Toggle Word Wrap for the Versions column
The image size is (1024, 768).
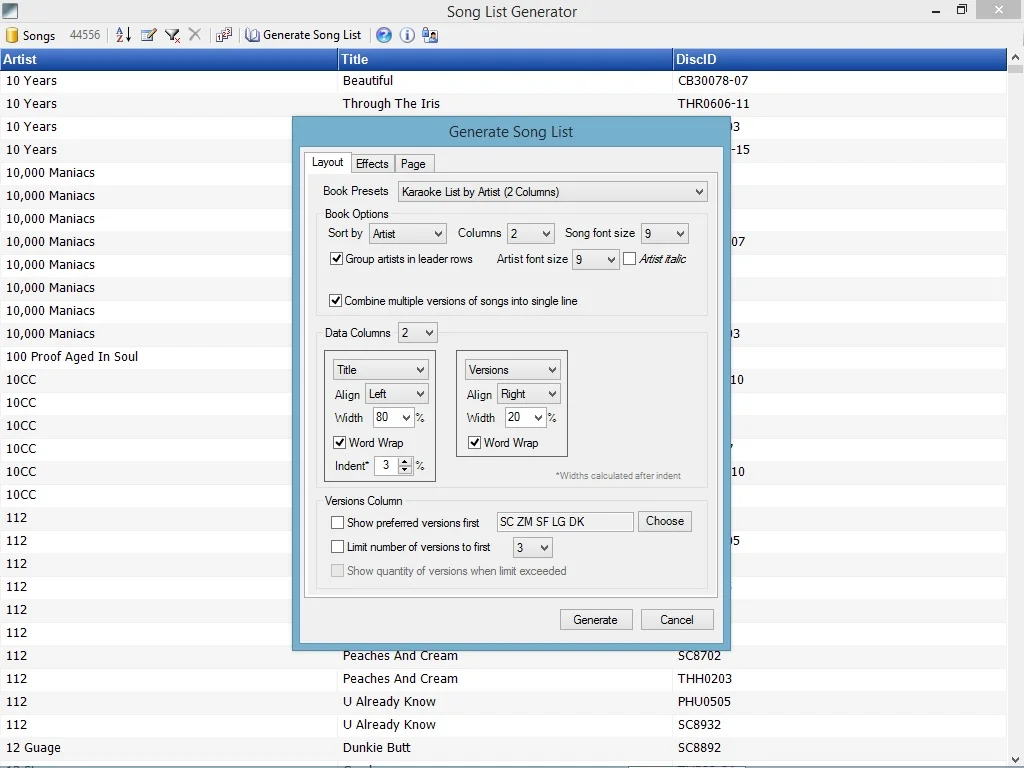475,442
